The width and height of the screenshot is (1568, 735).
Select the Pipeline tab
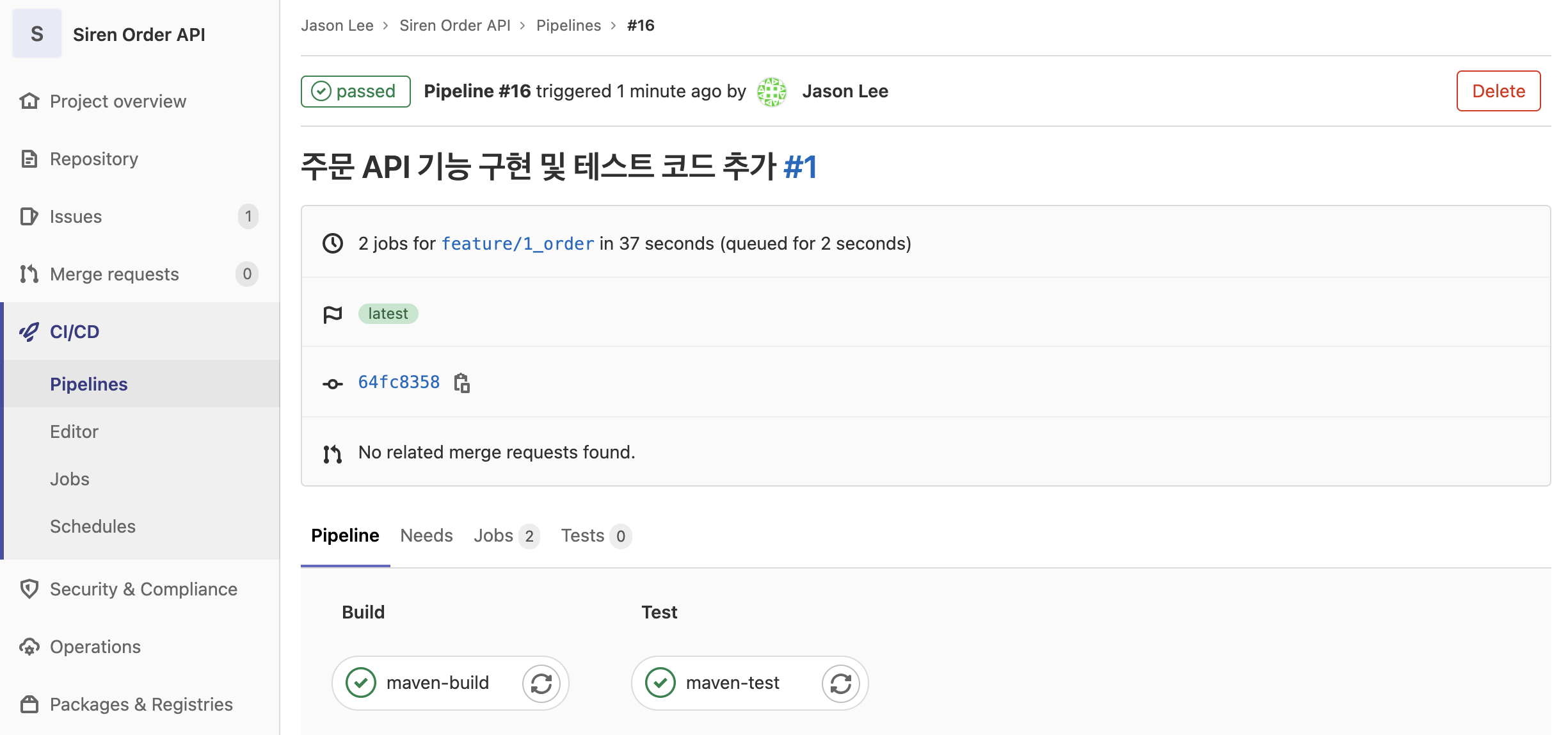tap(345, 535)
